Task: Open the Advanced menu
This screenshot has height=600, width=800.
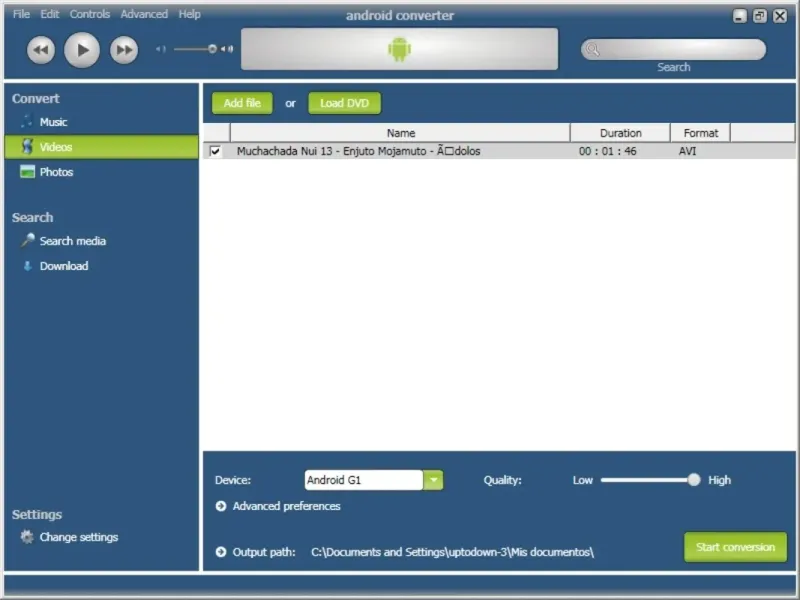Action: pos(144,14)
